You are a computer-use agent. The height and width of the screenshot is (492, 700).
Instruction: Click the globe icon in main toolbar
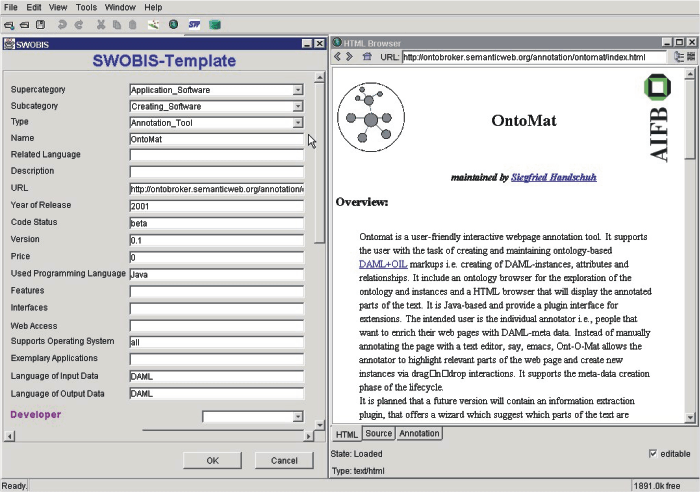click(173, 23)
